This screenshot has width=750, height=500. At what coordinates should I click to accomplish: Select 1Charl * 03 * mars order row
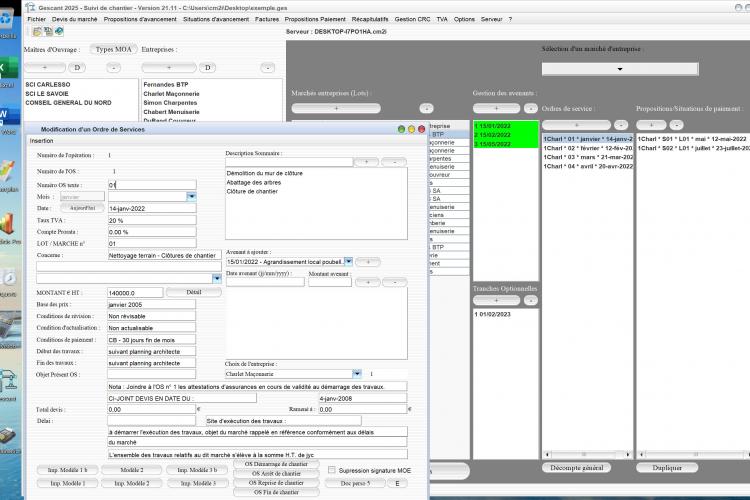tap(588, 157)
